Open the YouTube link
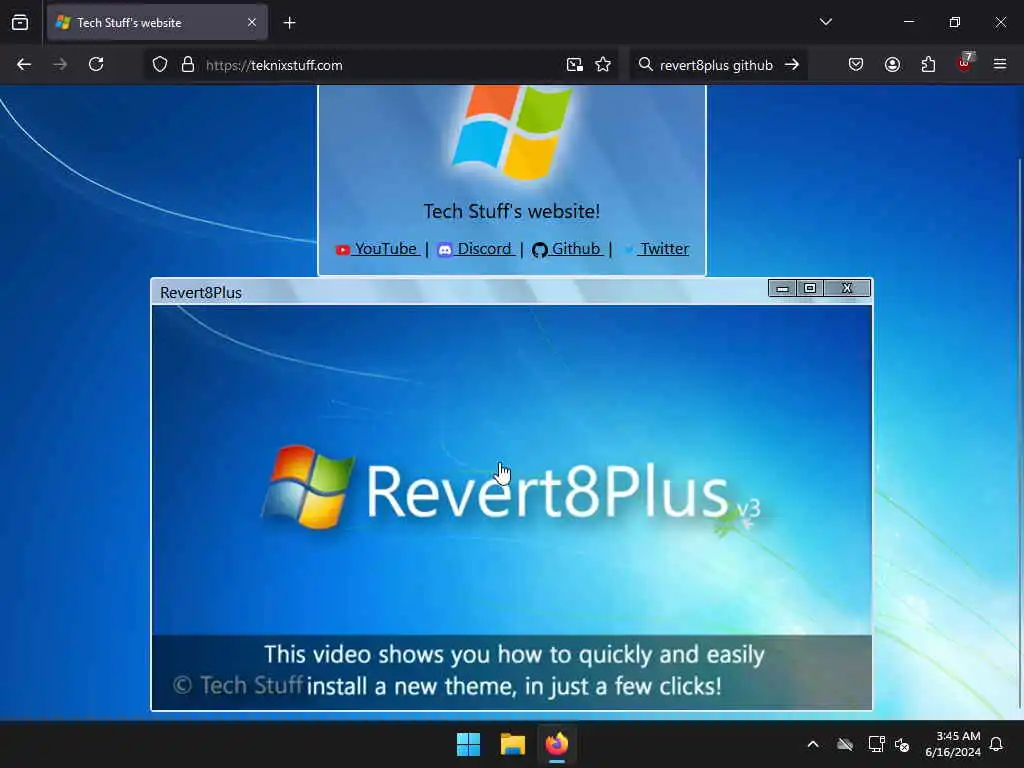Viewport: 1024px width, 768px height. [x=377, y=249]
